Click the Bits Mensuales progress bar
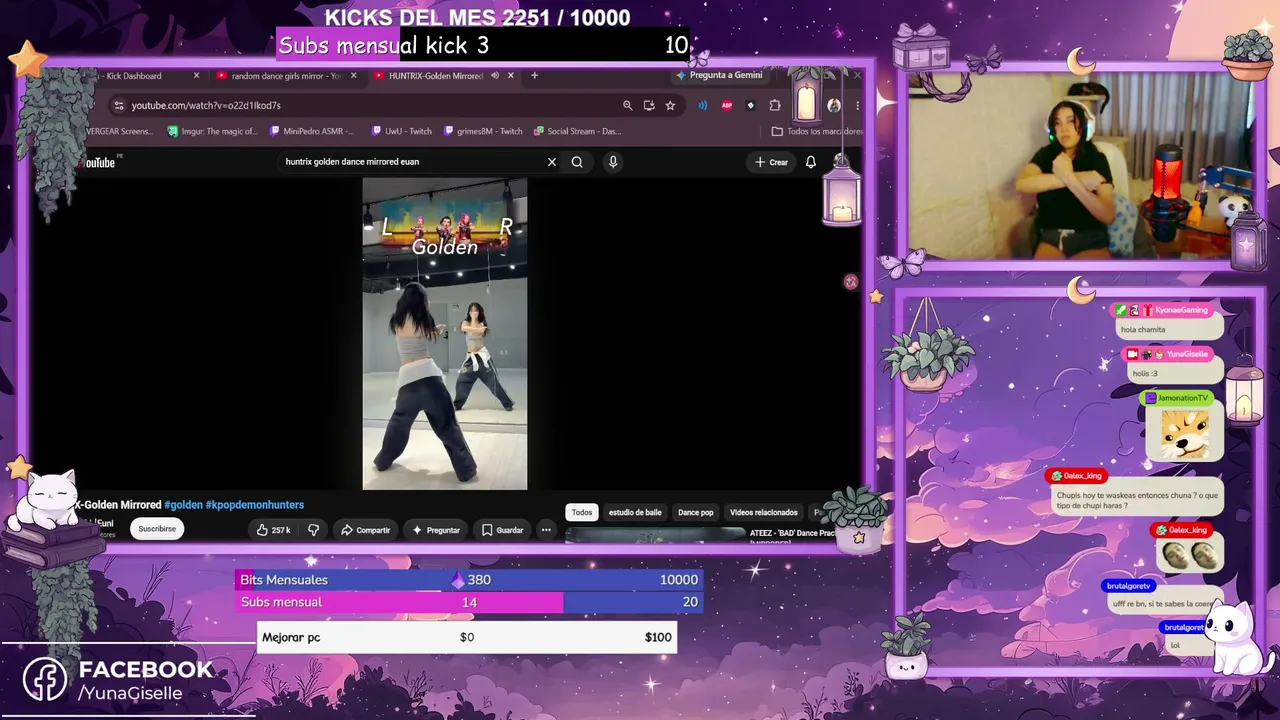Viewport: 1280px width, 720px height. point(469,580)
